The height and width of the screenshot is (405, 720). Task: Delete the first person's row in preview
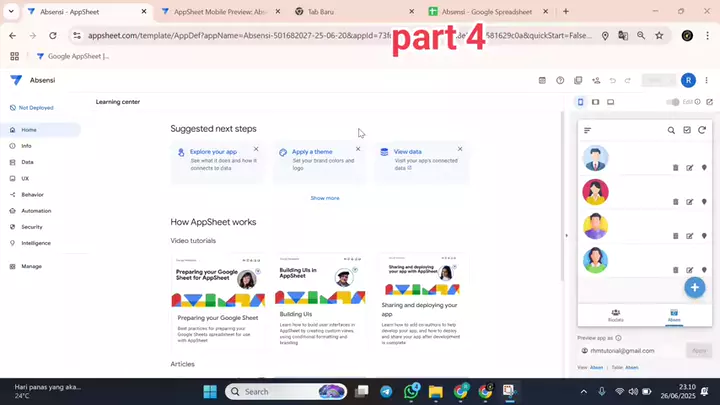[x=675, y=168]
